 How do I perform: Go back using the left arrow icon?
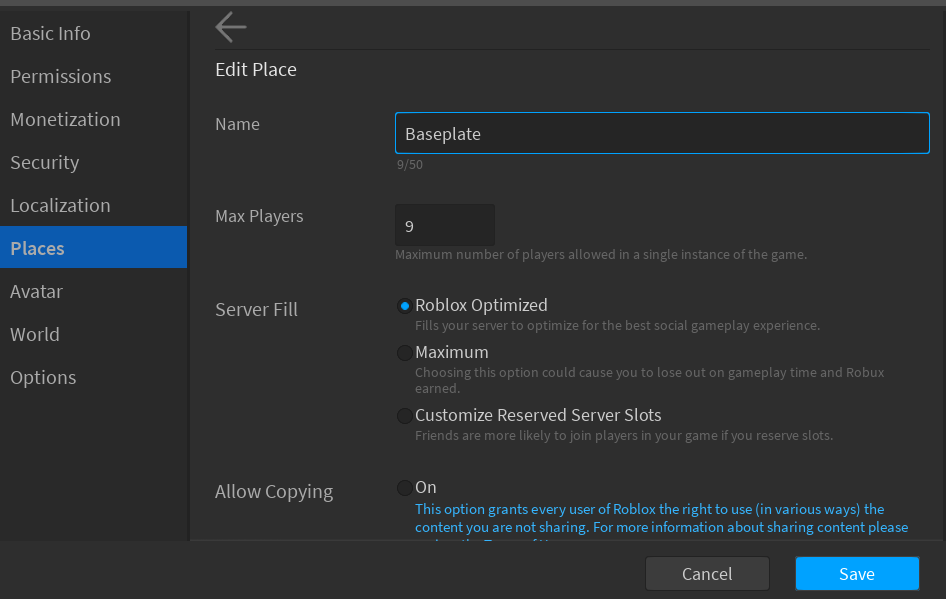(230, 27)
